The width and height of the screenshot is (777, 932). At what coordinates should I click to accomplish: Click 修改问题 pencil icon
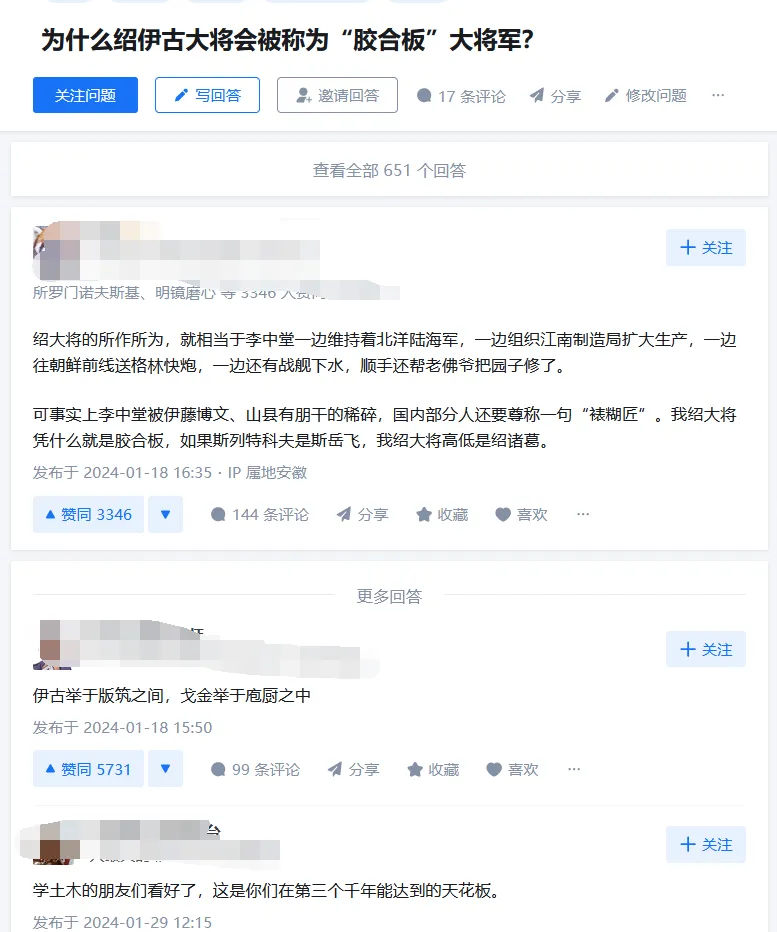[x=612, y=96]
